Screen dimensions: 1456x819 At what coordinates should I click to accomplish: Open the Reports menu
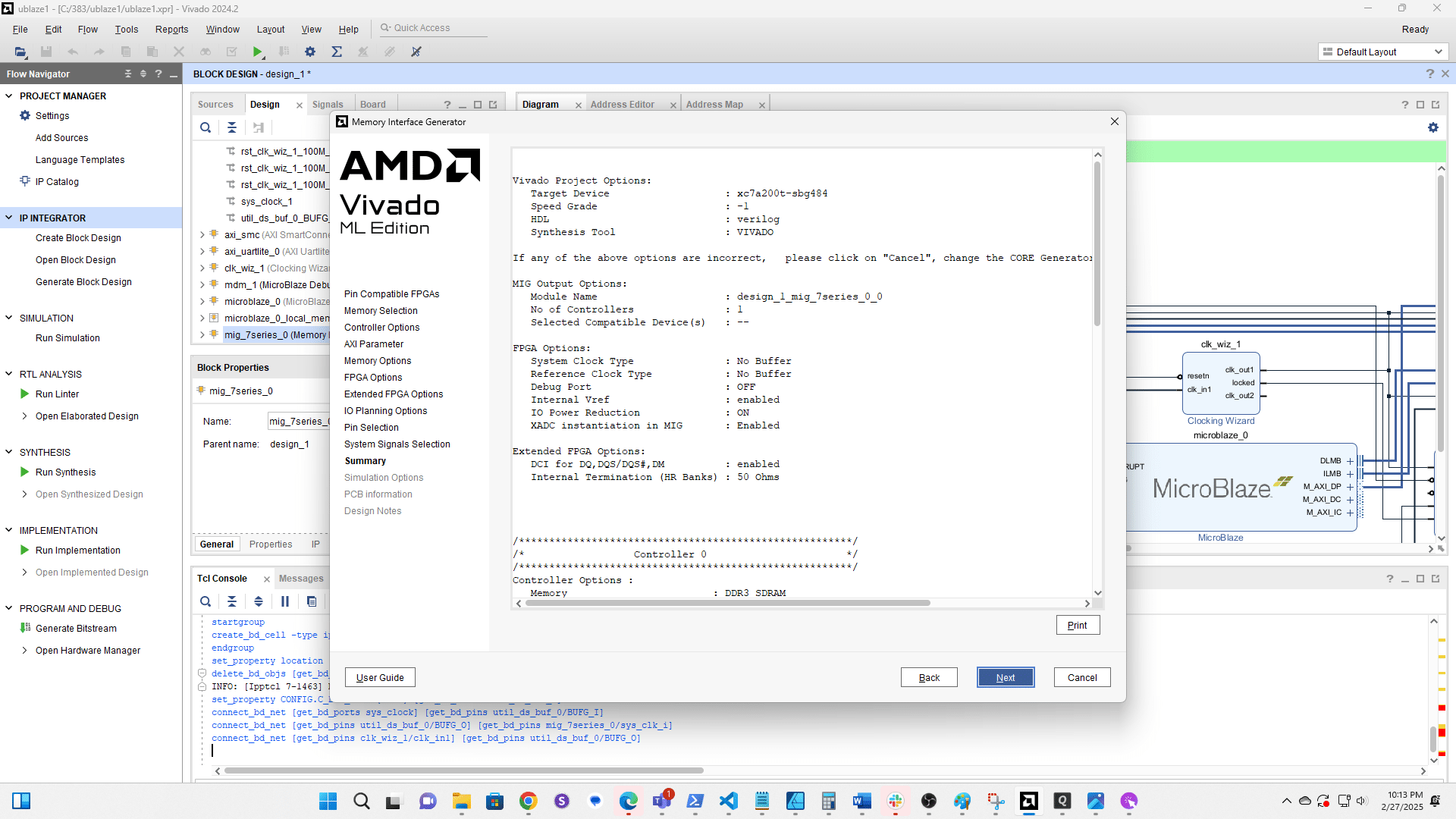coord(171,29)
